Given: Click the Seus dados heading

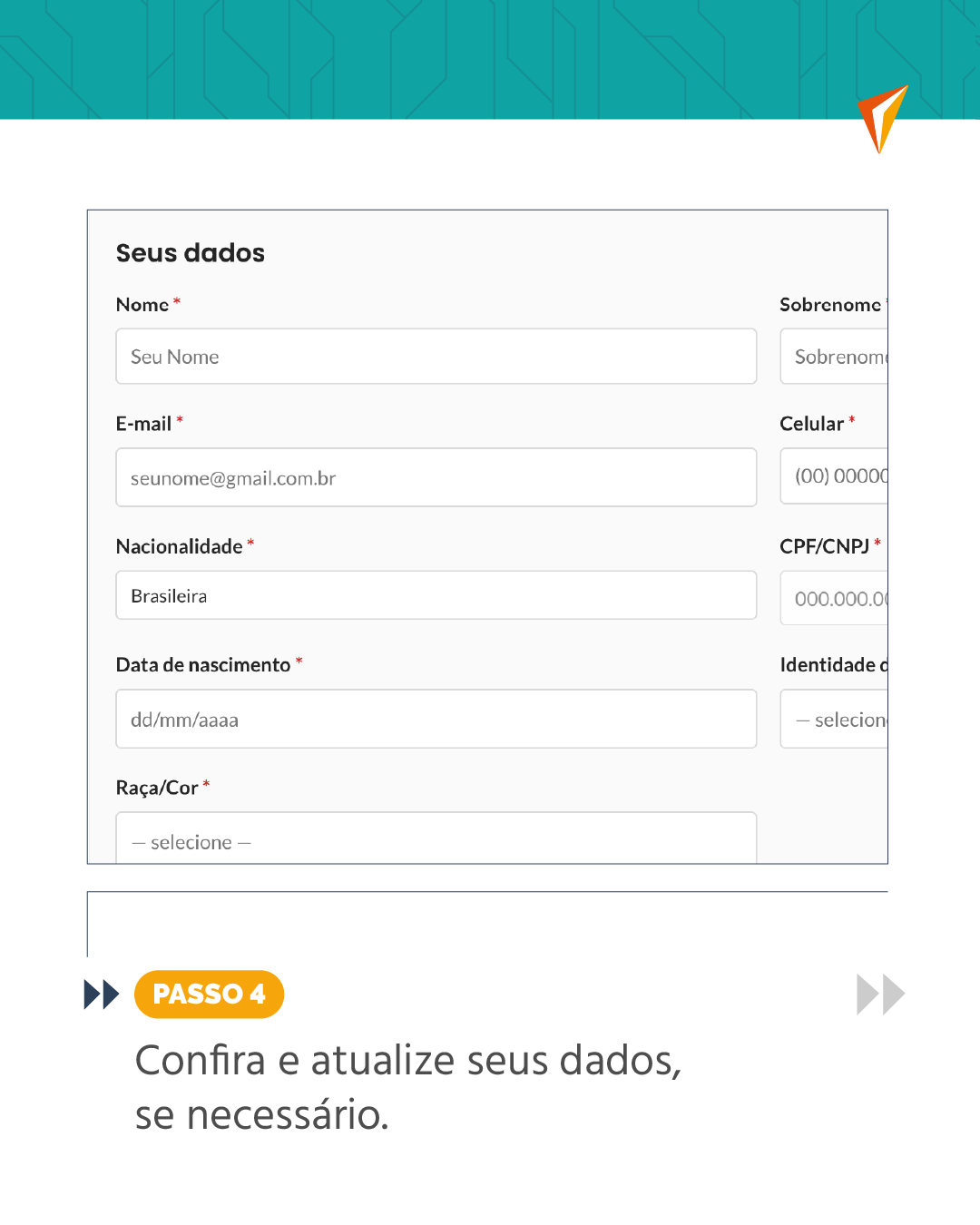Looking at the screenshot, I should (x=191, y=253).
